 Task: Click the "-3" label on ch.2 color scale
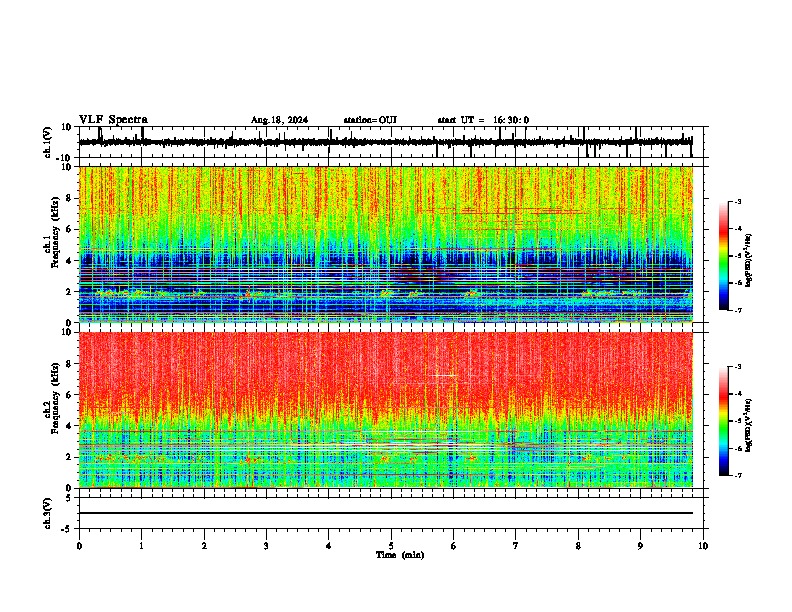click(x=738, y=367)
